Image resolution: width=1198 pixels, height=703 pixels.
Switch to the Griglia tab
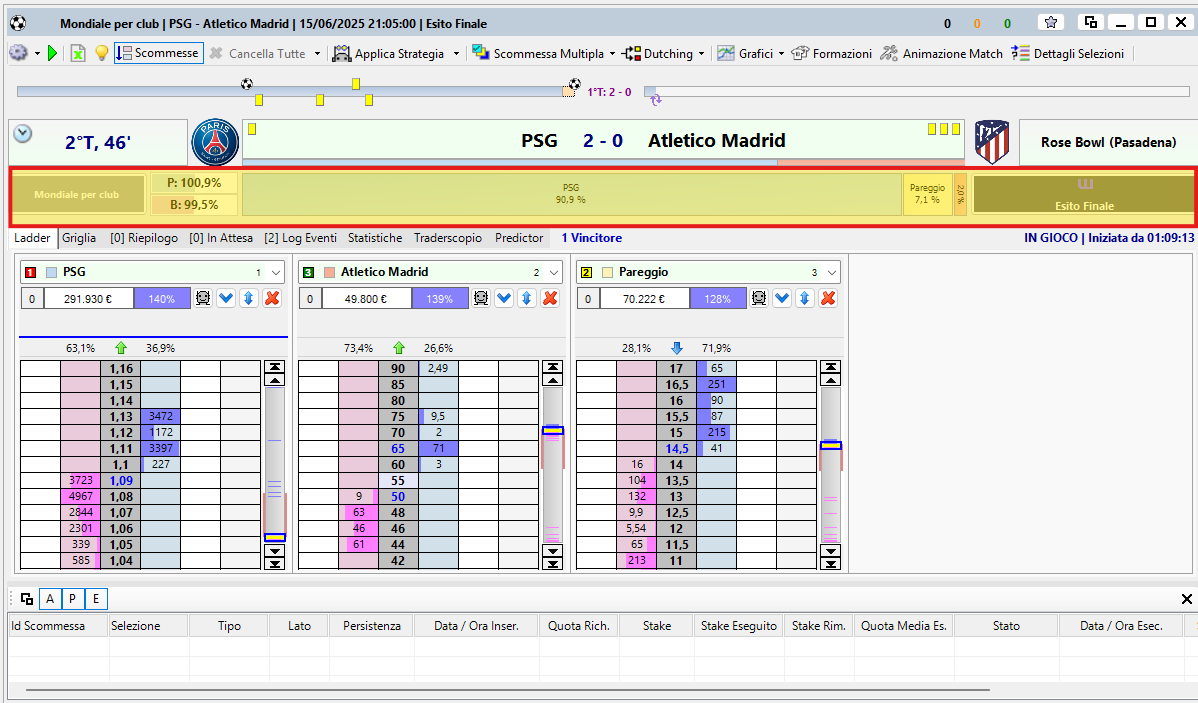[79, 238]
